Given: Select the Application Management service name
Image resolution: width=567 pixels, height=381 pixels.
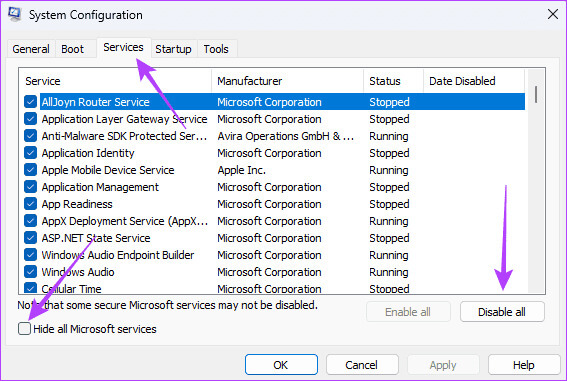Looking at the screenshot, I should tap(100, 187).
